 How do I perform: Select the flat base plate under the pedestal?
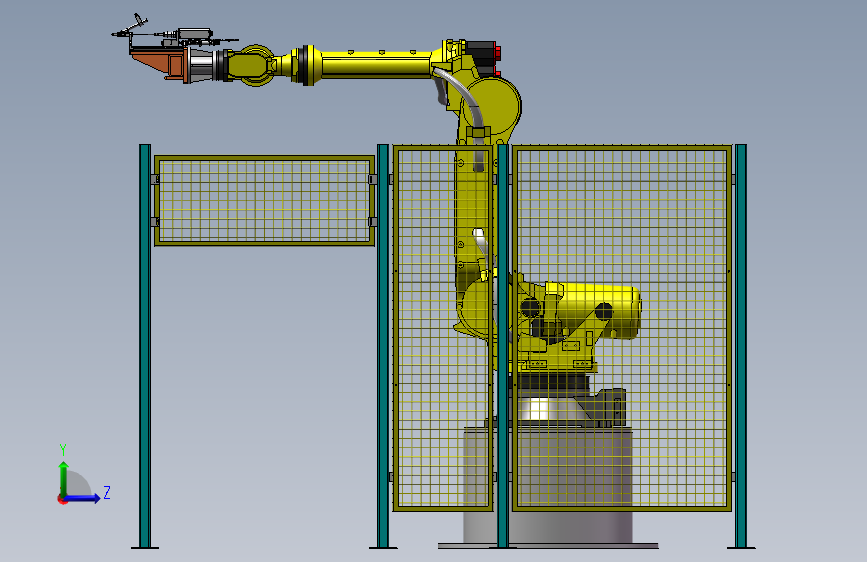click(x=548, y=546)
